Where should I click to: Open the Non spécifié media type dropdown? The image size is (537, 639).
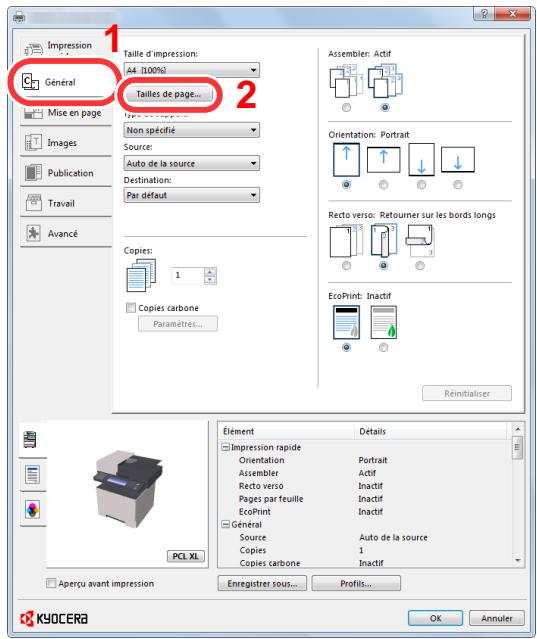191,130
